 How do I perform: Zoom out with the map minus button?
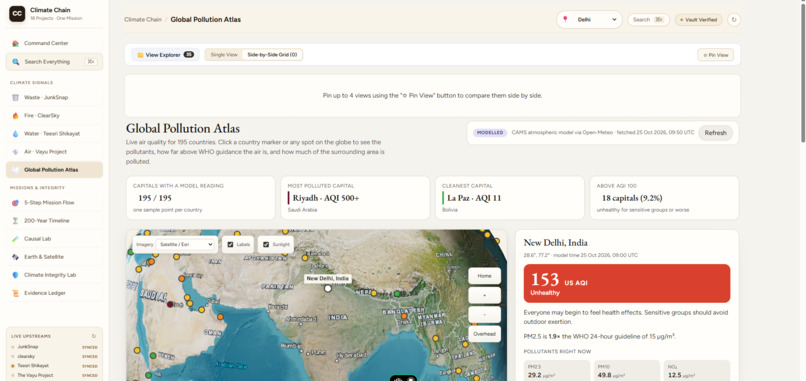(x=484, y=315)
